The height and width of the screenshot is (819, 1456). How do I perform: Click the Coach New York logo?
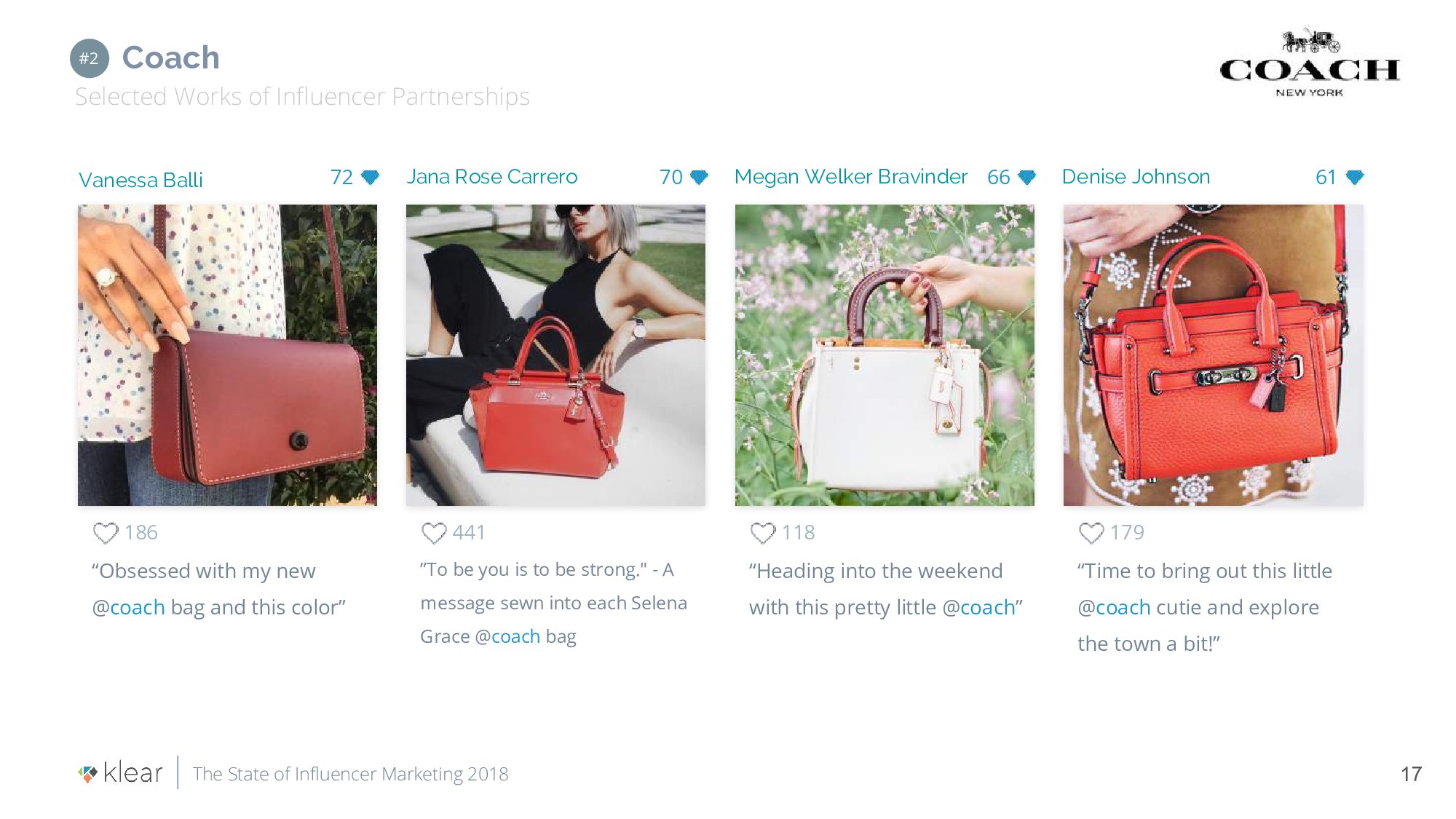tap(1310, 64)
